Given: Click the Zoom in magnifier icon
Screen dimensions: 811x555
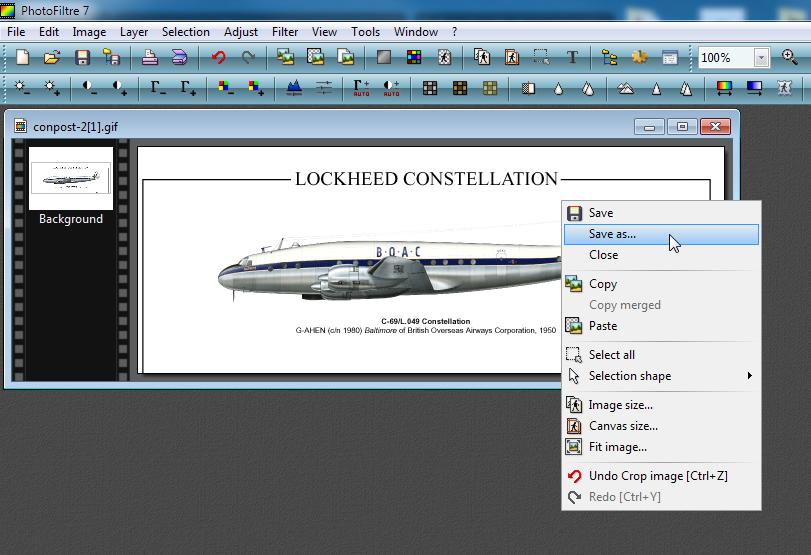Looking at the screenshot, I should [x=789, y=57].
